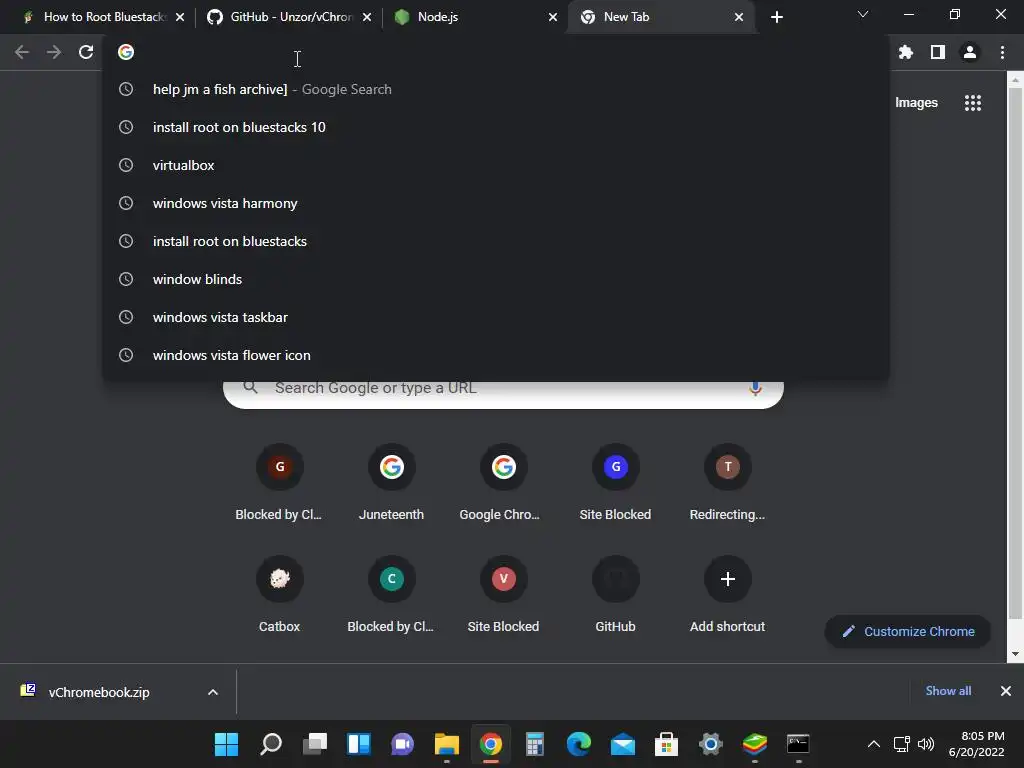Image resolution: width=1024 pixels, height=768 pixels.
Task: Open the downloaded vChromebook.zip file
Action: tap(98, 692)
